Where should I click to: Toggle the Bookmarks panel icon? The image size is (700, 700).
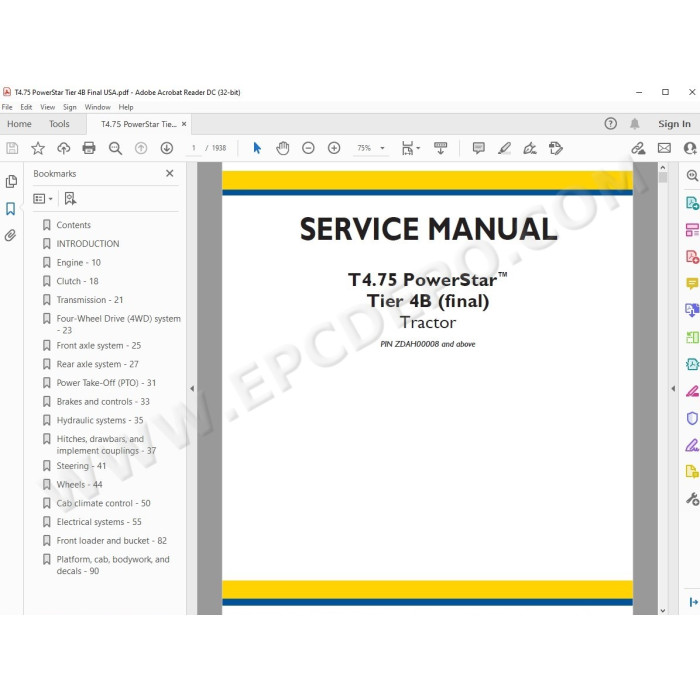tap(11, 208)
